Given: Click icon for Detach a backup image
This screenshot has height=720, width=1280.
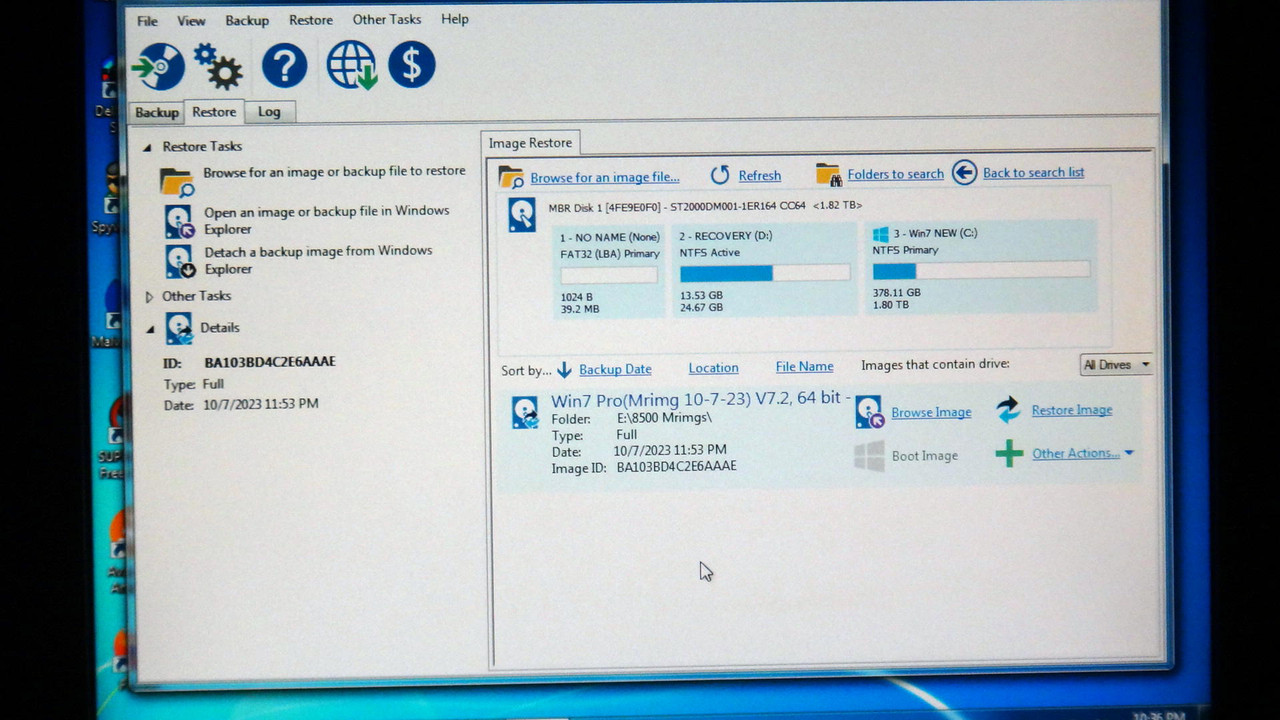Looking at the screenshot, I should point(180,261).
